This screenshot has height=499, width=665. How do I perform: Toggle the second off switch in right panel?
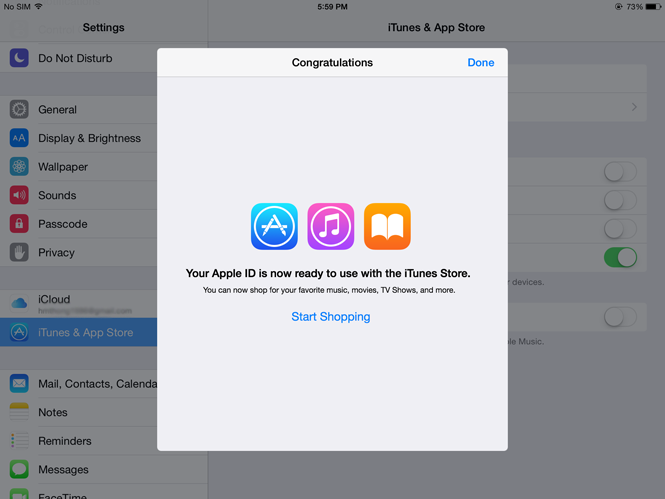(620, 200)
